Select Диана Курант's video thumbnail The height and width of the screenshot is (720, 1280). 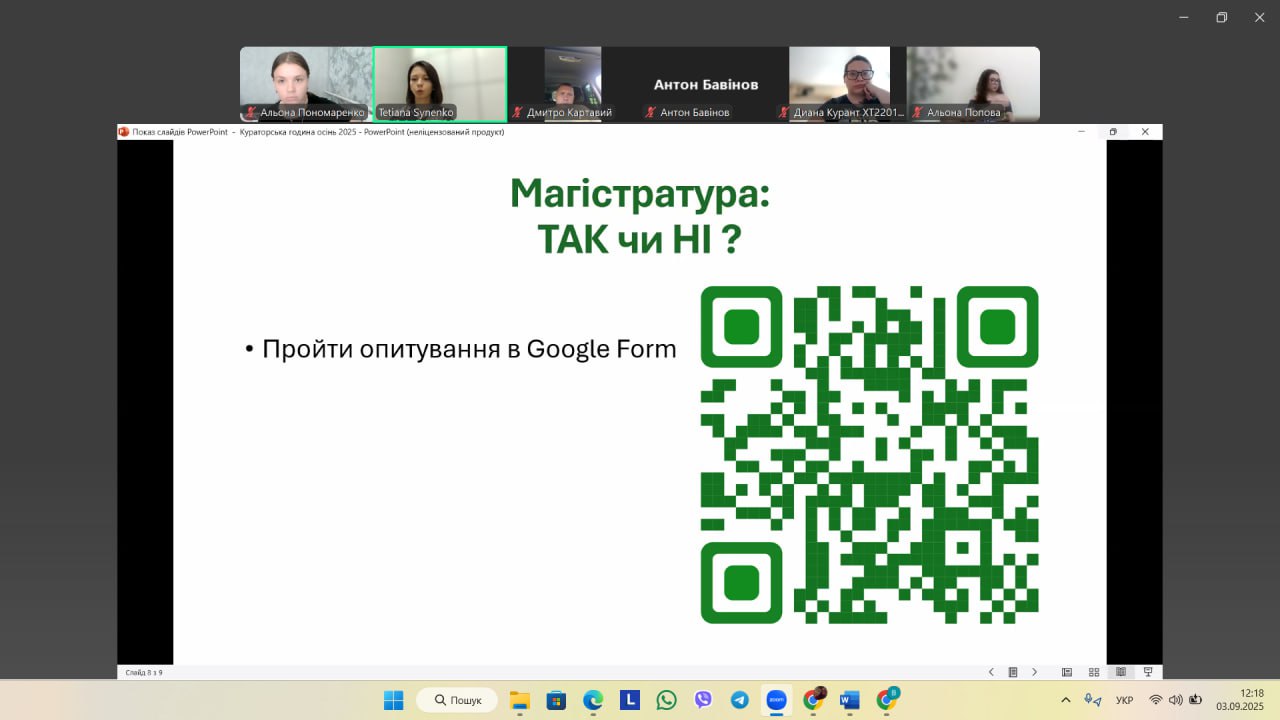(840, 84)
